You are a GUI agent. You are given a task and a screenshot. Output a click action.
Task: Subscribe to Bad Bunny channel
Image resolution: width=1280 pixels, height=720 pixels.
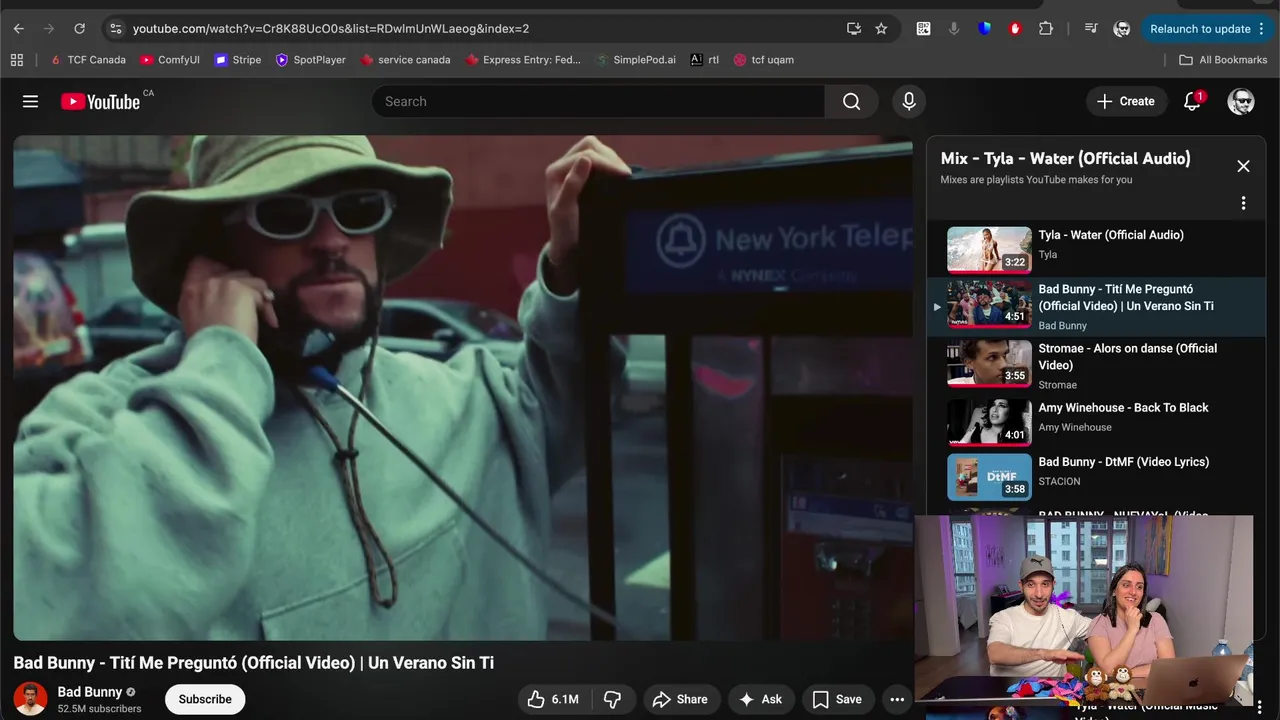pyautogui.click(x=205, y=699)
